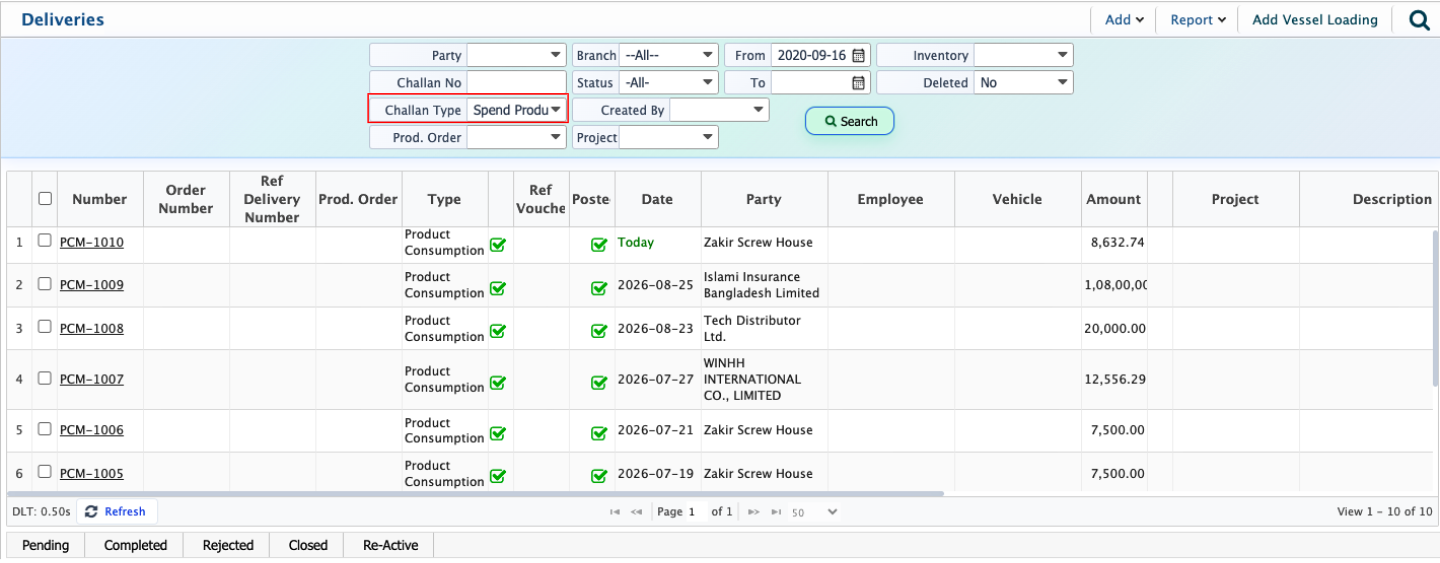Switch to the Rejected tab
Viewport: 1440px width, 563px height.
point(228,545)
